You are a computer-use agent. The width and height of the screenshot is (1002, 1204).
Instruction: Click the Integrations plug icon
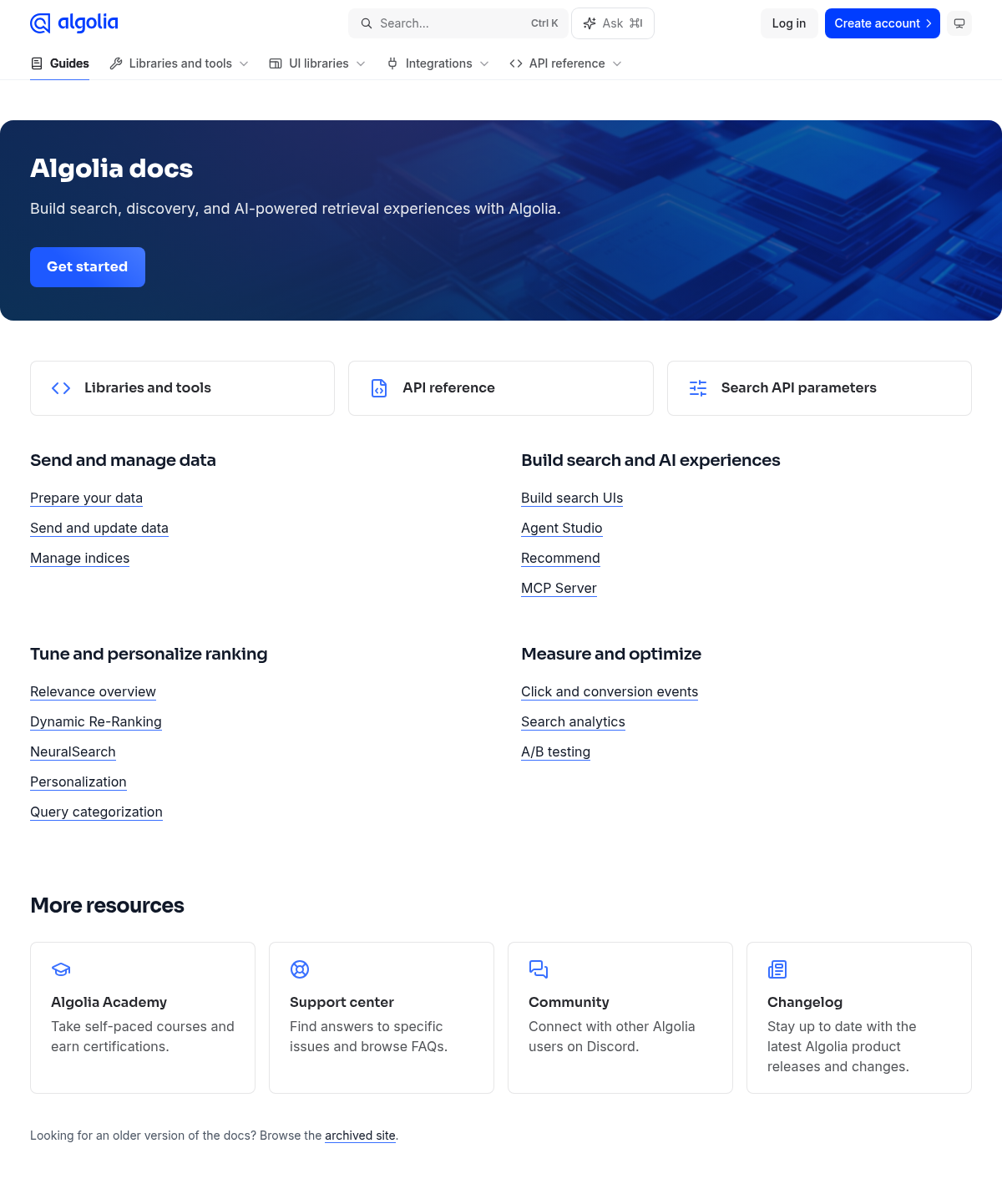tap(392, 63)
